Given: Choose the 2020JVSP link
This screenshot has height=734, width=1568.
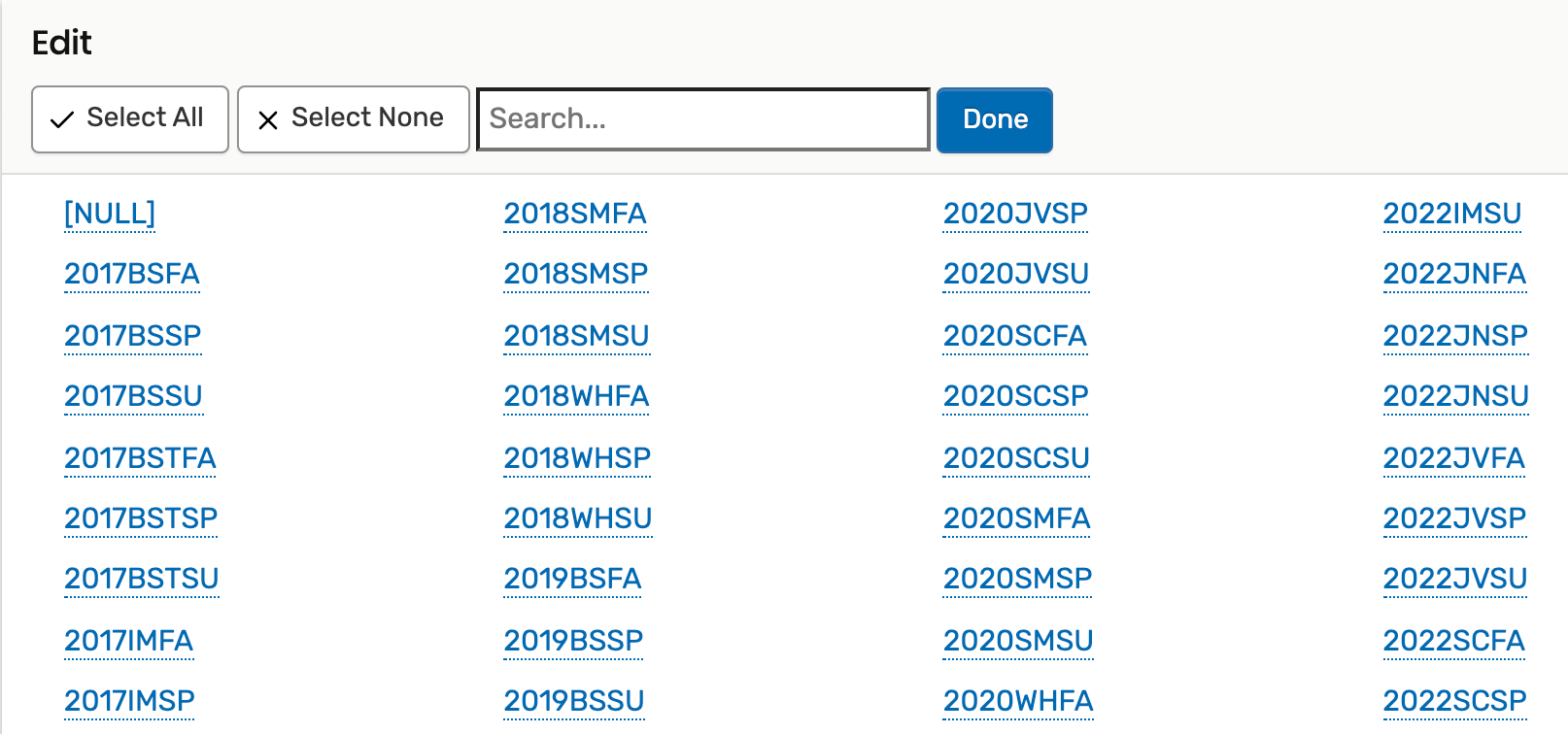Looking at the screenshot, I should [x=1015, y=214].
